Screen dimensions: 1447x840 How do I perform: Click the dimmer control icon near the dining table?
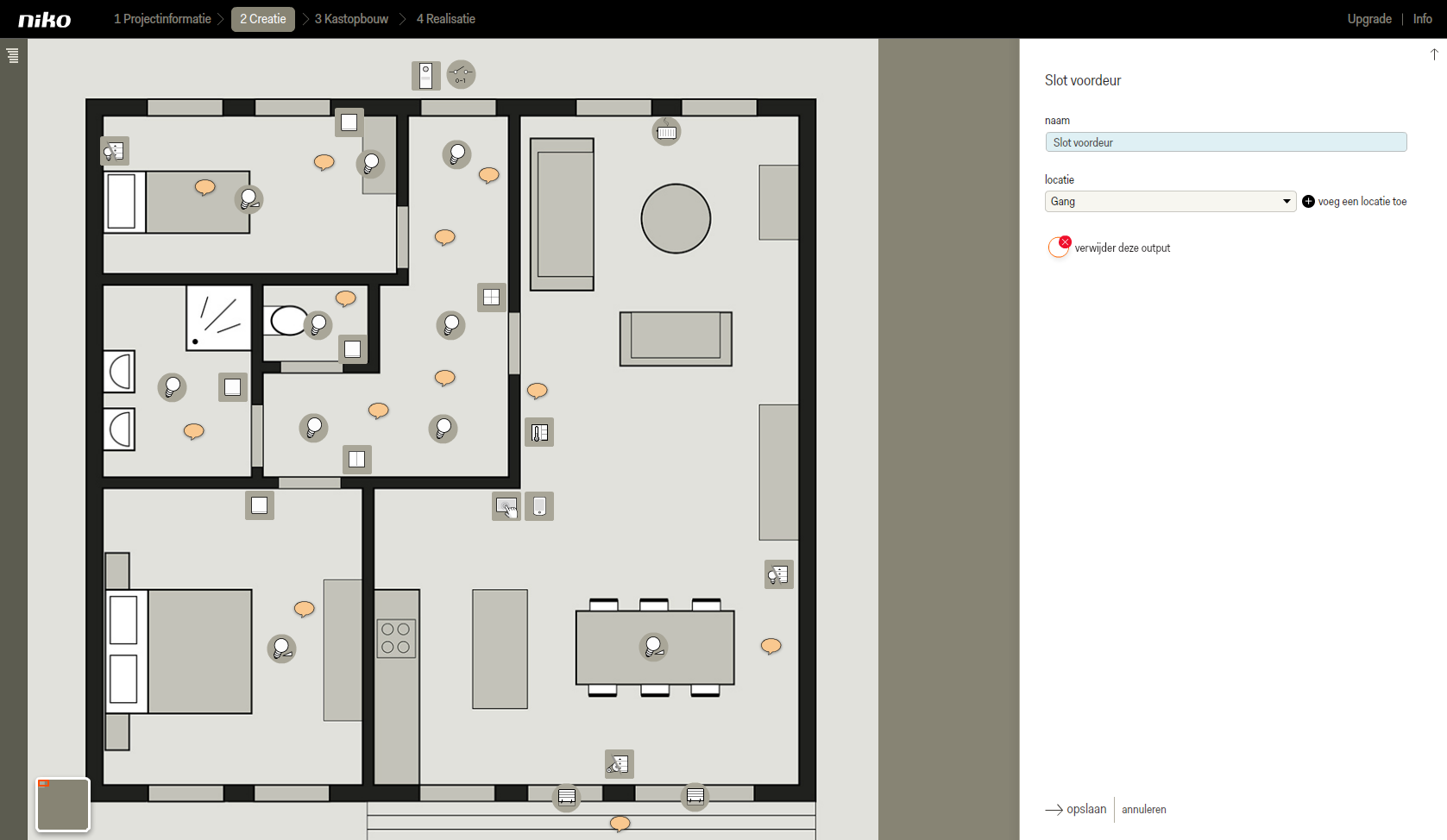tap(779, 574)
